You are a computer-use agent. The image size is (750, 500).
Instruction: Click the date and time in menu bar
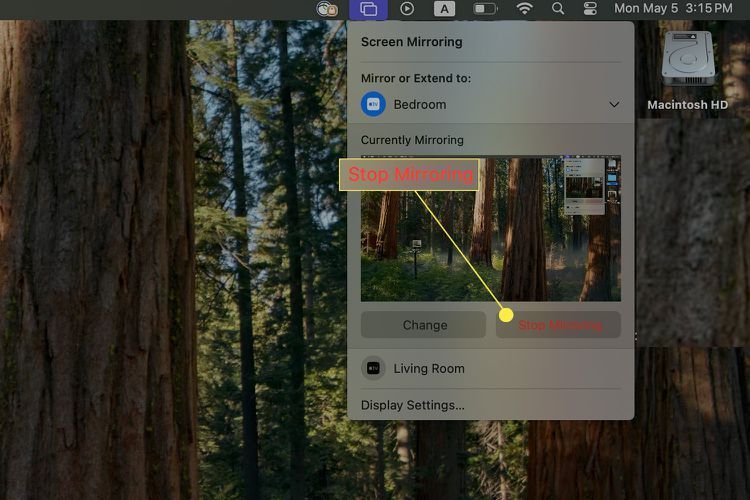673,9
